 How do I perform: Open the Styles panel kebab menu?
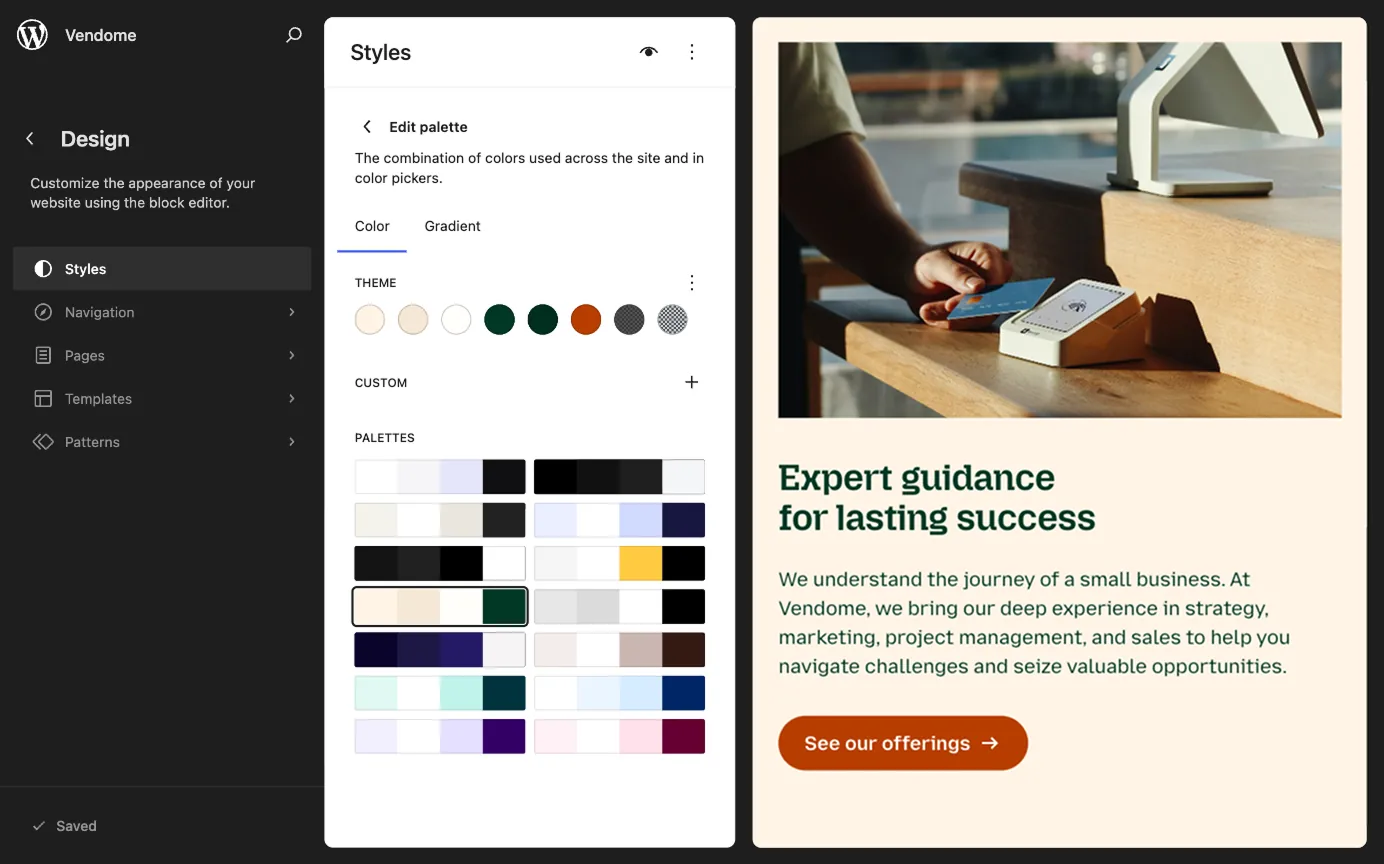coord(692,51)
